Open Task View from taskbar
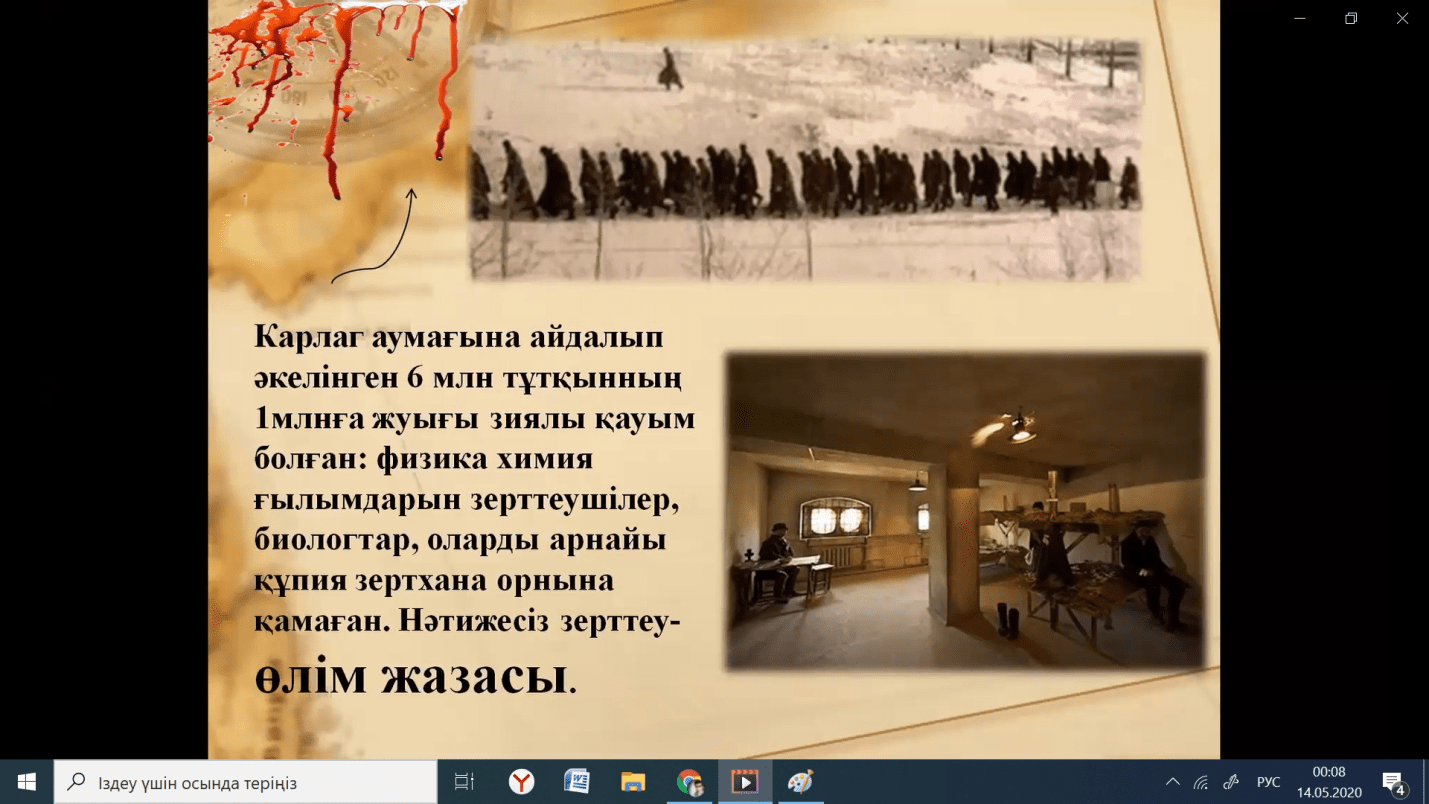1429x804 pixels. [464, 782]
